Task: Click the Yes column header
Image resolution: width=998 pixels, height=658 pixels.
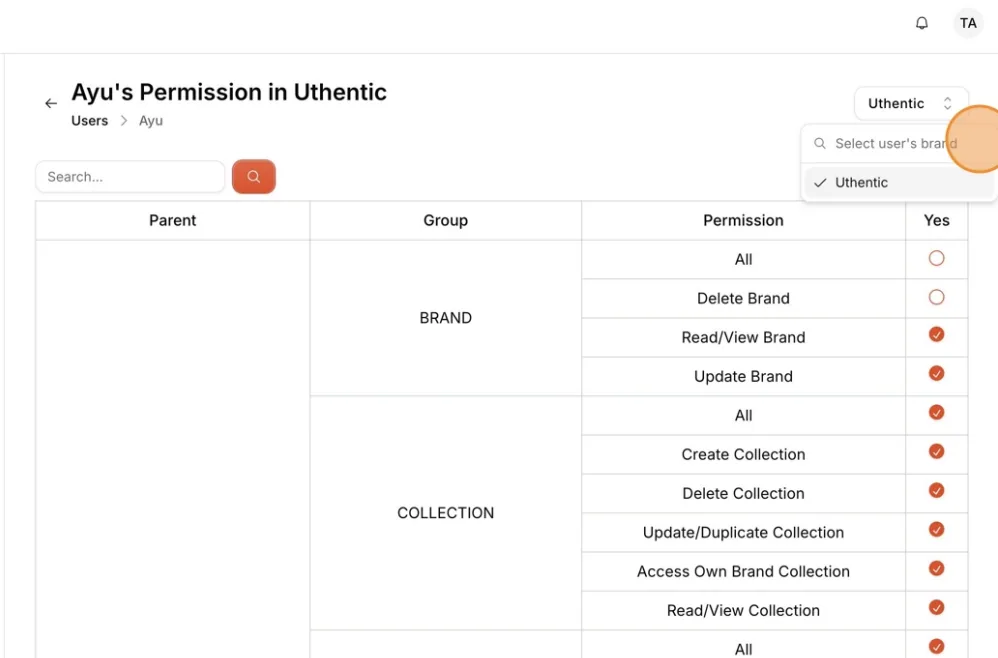Action: (936, 220)
